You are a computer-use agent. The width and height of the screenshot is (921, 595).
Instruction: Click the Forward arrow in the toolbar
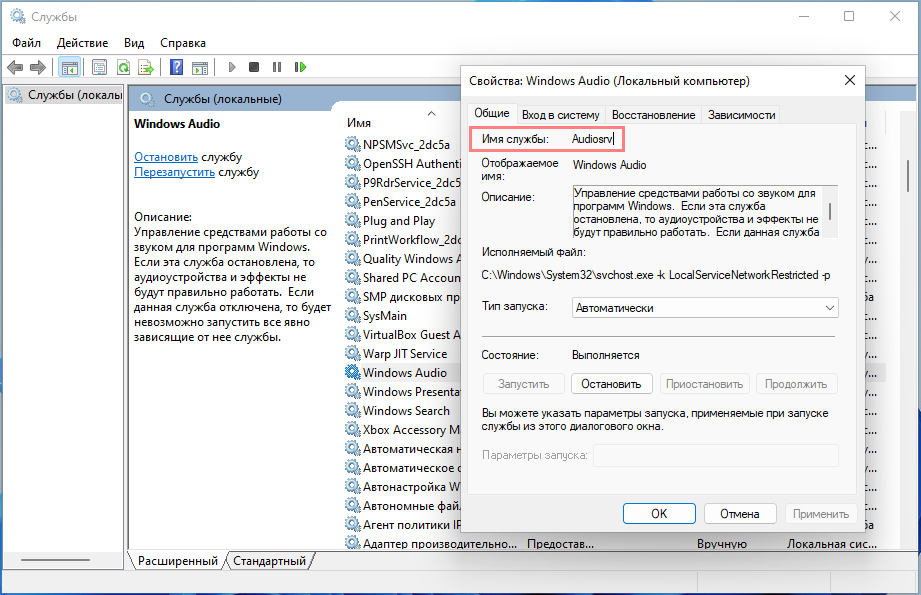tap(38, 68)
